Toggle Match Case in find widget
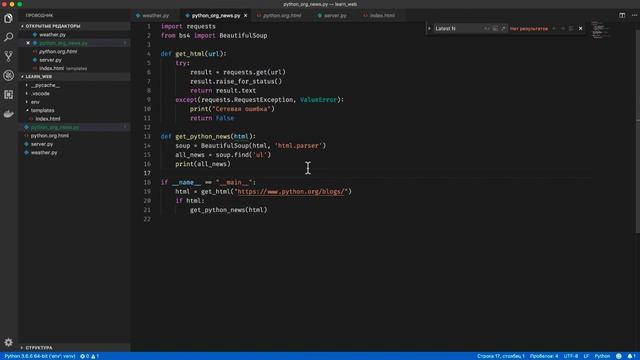The image size is (640, 360). pyautogui.click(x=487, y=29)
